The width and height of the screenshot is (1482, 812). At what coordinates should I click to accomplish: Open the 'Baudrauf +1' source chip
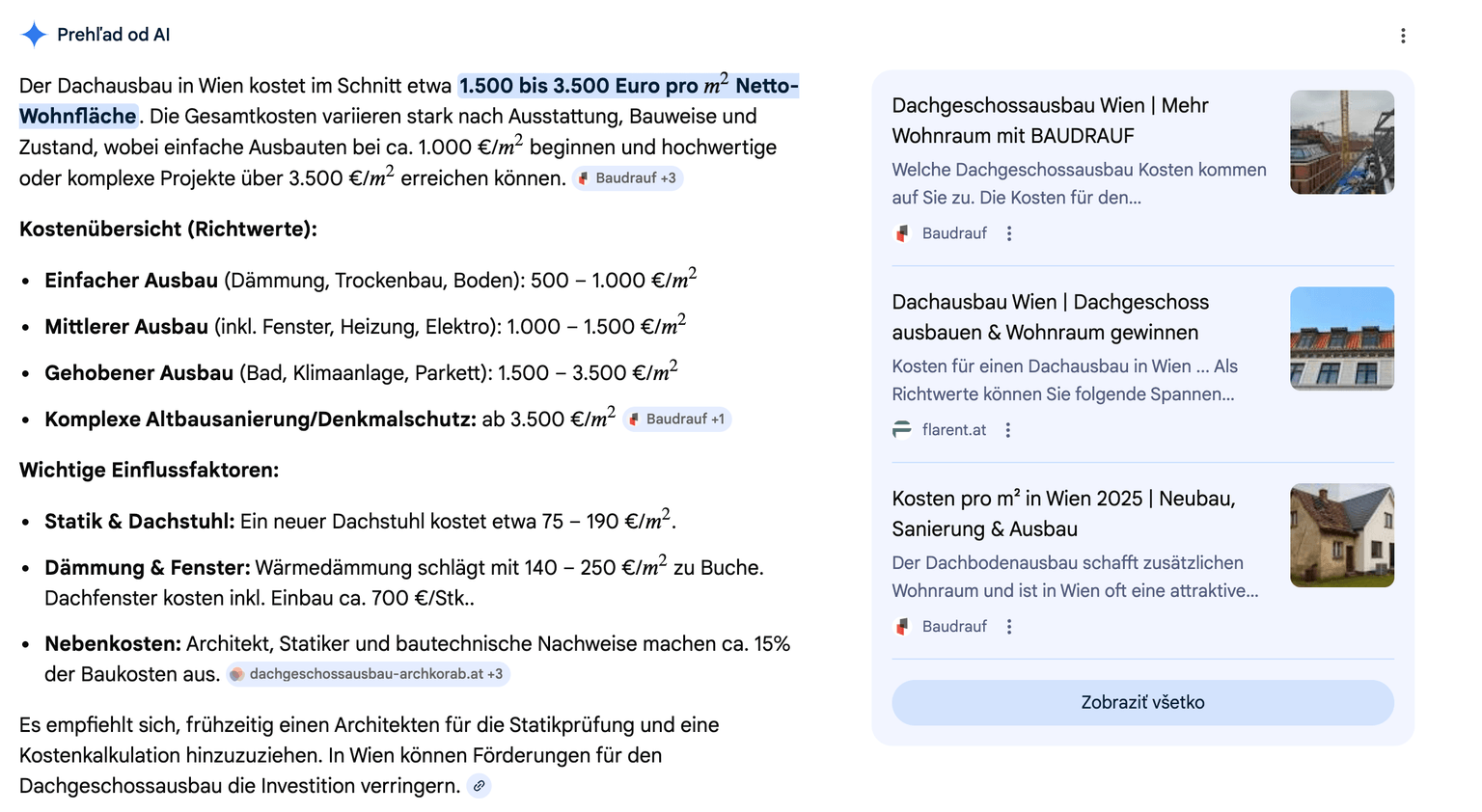click(677, 420)
